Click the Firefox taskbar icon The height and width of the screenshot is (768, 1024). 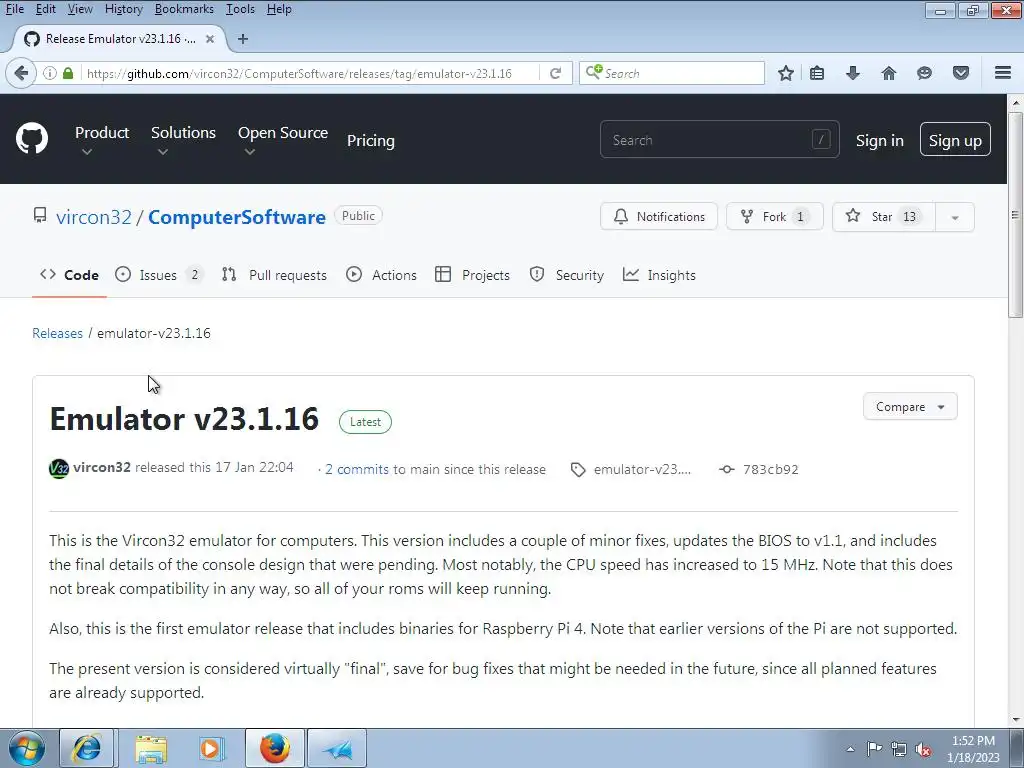(275, 748)
